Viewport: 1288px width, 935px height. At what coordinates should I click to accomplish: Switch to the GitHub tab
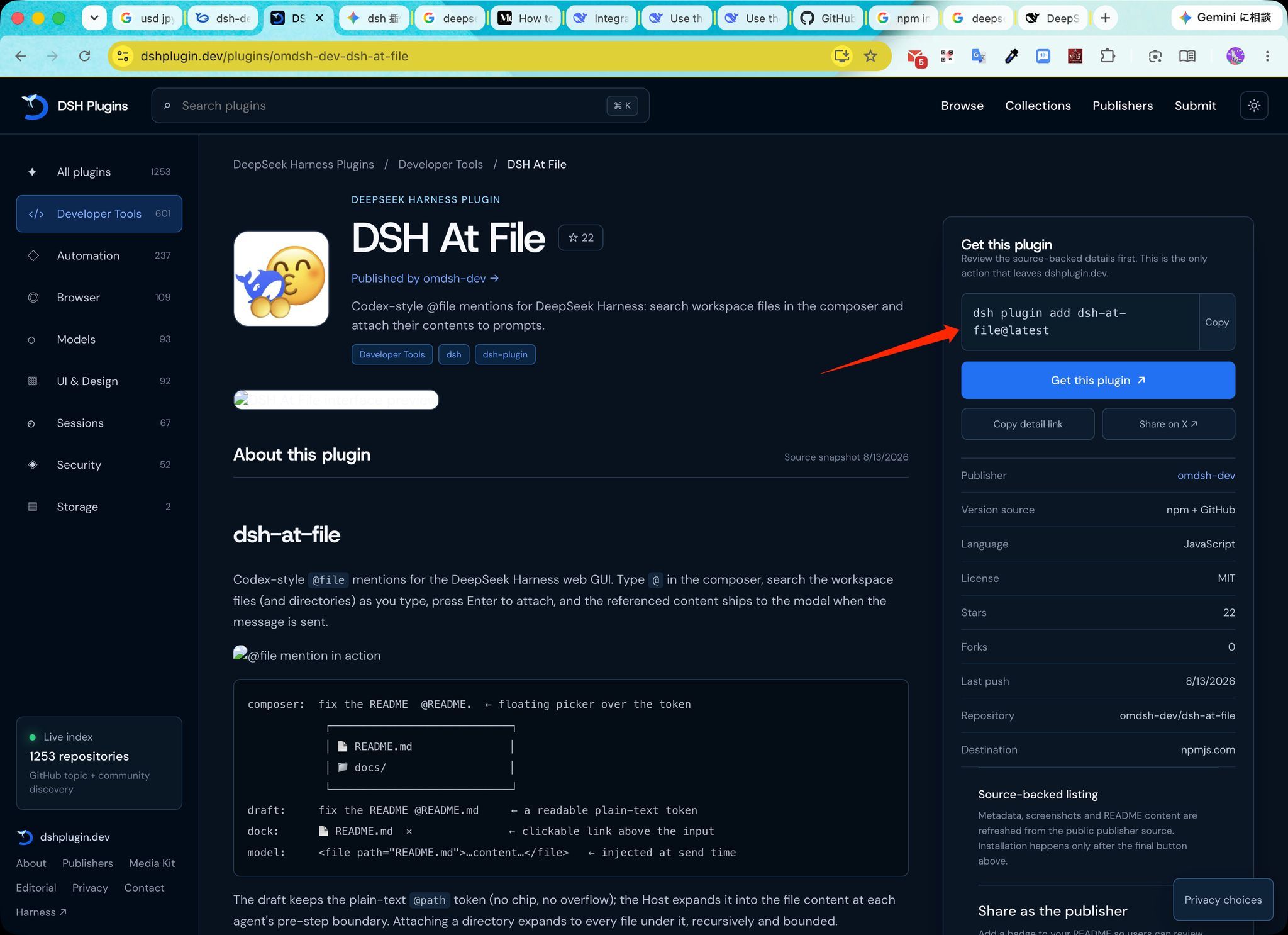(828, 18)
